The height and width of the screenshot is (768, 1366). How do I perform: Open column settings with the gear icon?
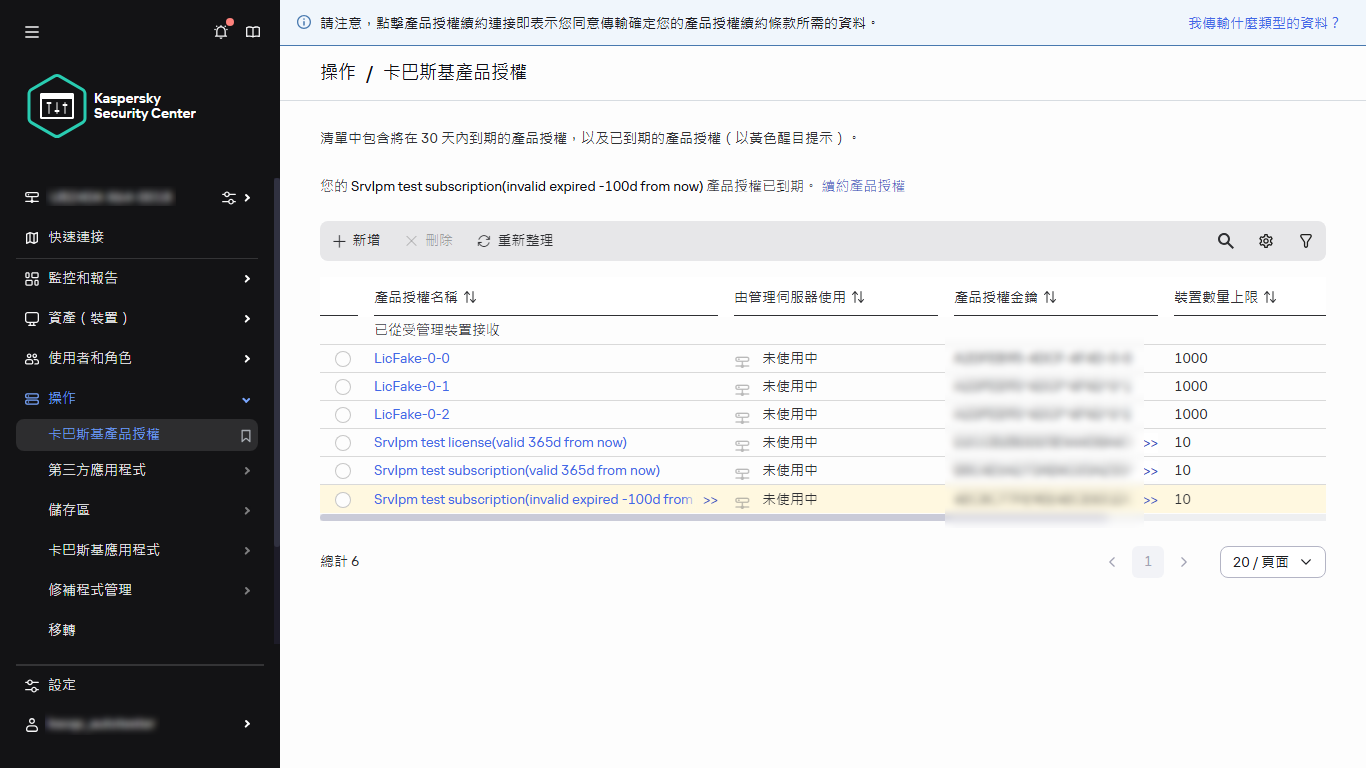point(1265,241)
